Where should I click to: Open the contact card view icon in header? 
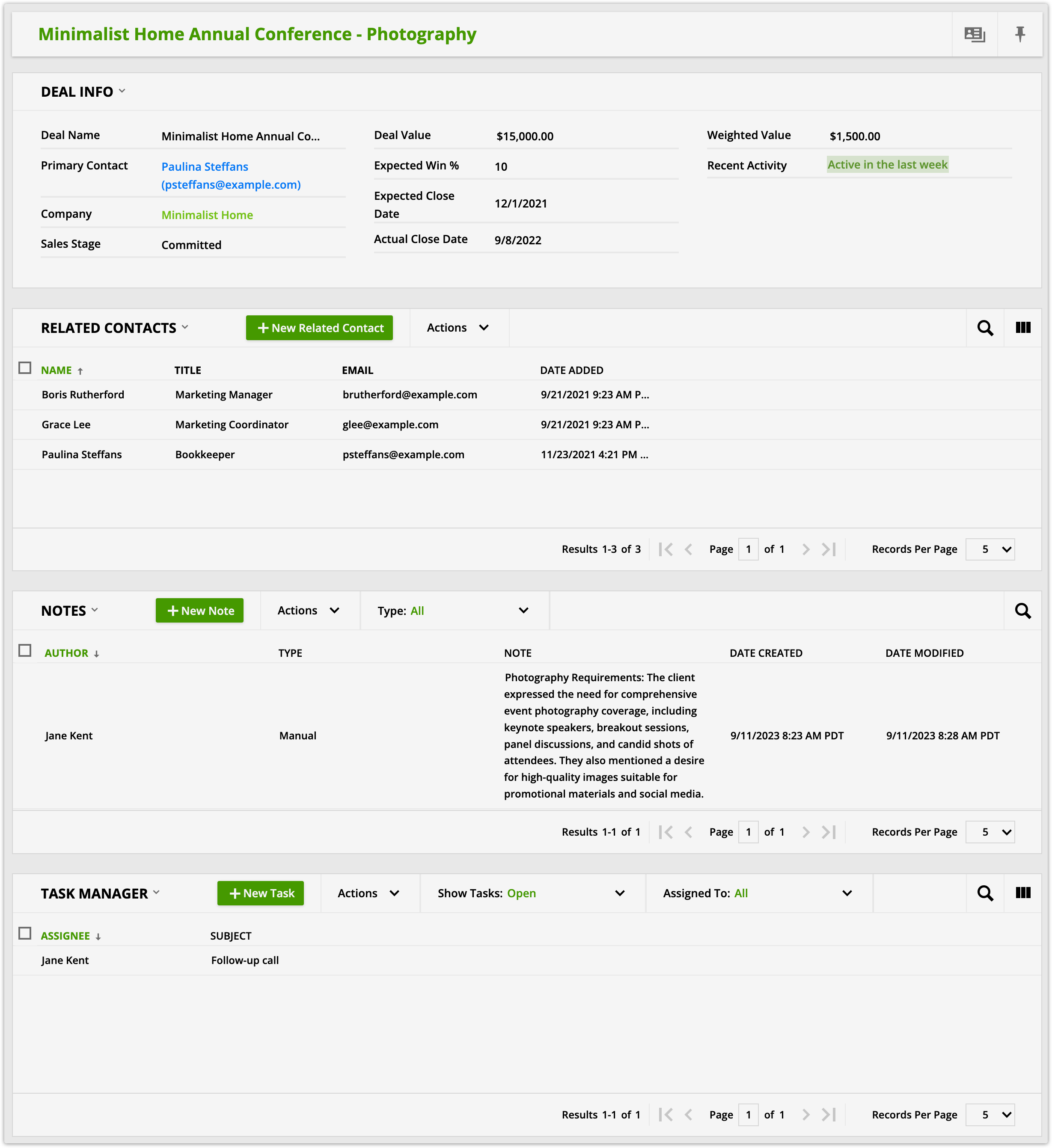pyautogui.click(x=974, y=35)
